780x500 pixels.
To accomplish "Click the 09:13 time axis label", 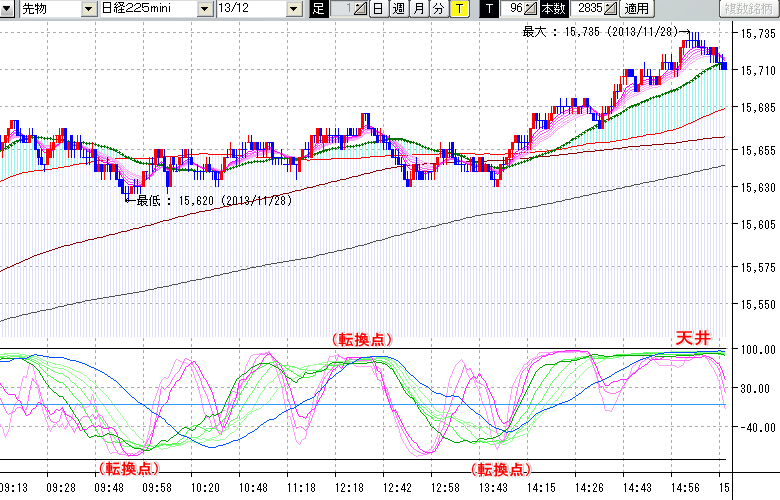I will coord(13,488).
